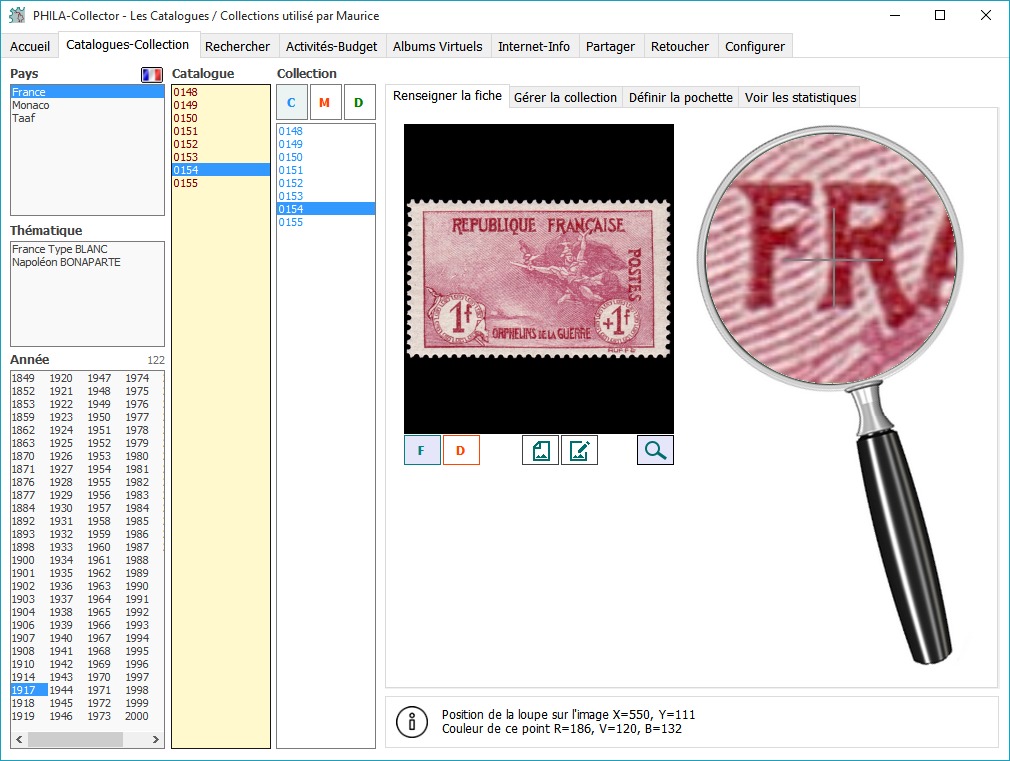Select collection entry 0155

click(x=326, y=222)
